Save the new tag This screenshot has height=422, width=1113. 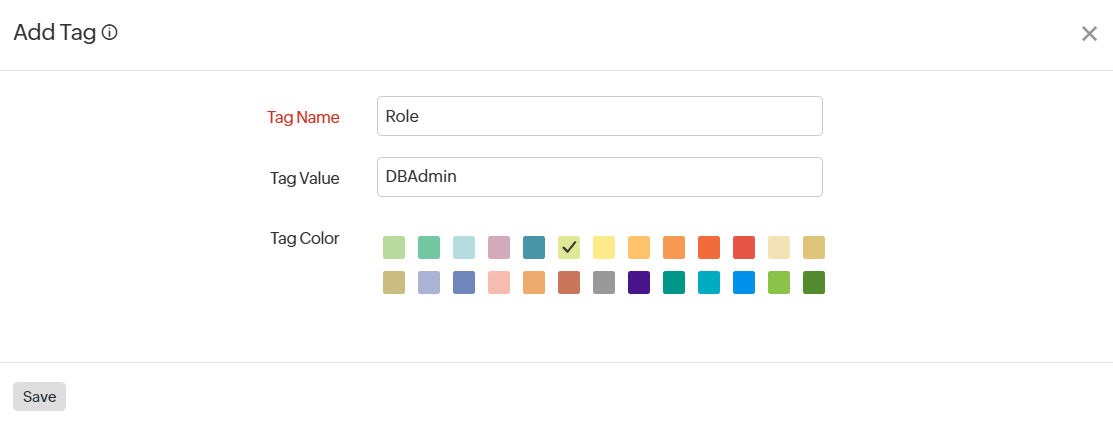point(39,396)
